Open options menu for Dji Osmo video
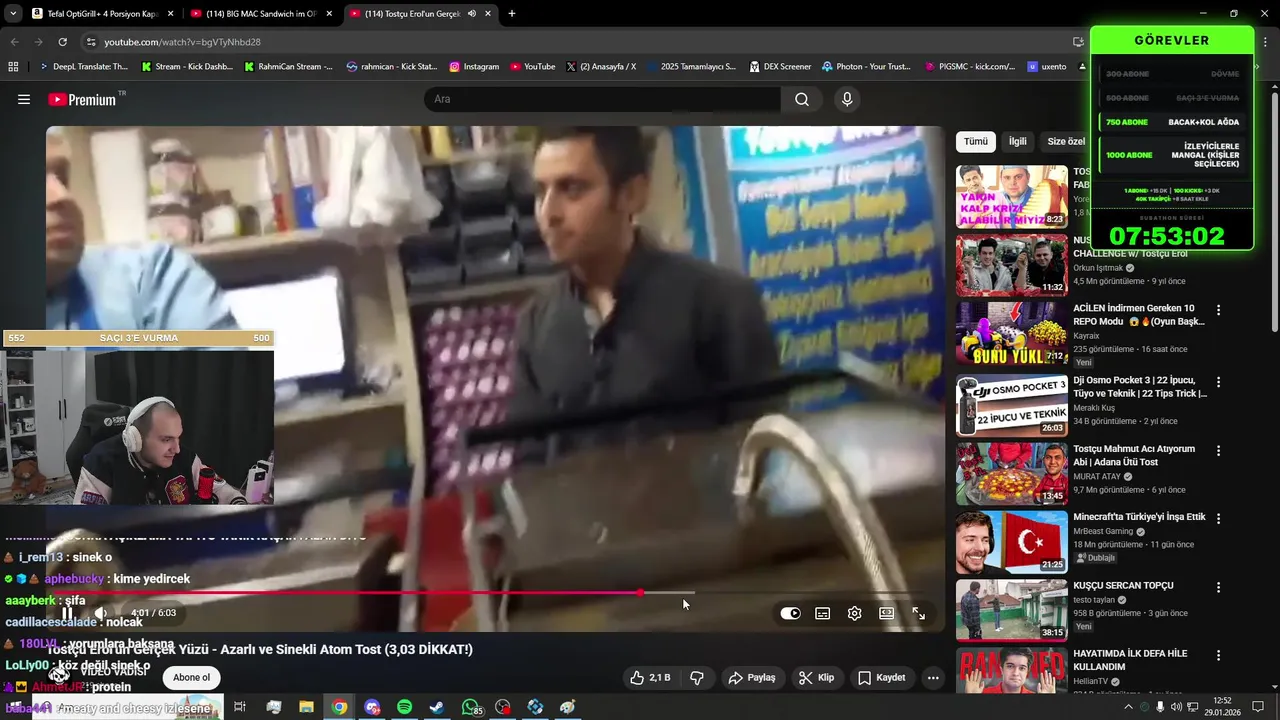Image resolution: width=1280 pixels, height=720 pixels. (x=1218, y=382)
